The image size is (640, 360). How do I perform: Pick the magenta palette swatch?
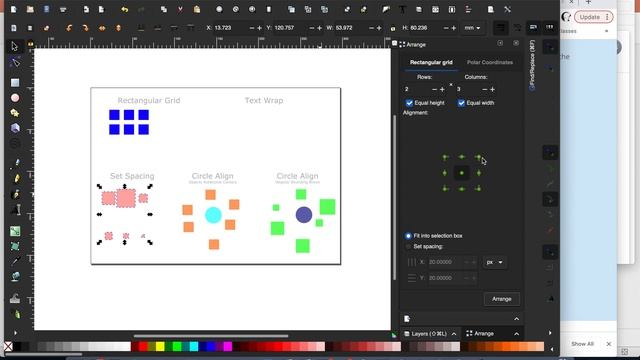coord(228,347)
